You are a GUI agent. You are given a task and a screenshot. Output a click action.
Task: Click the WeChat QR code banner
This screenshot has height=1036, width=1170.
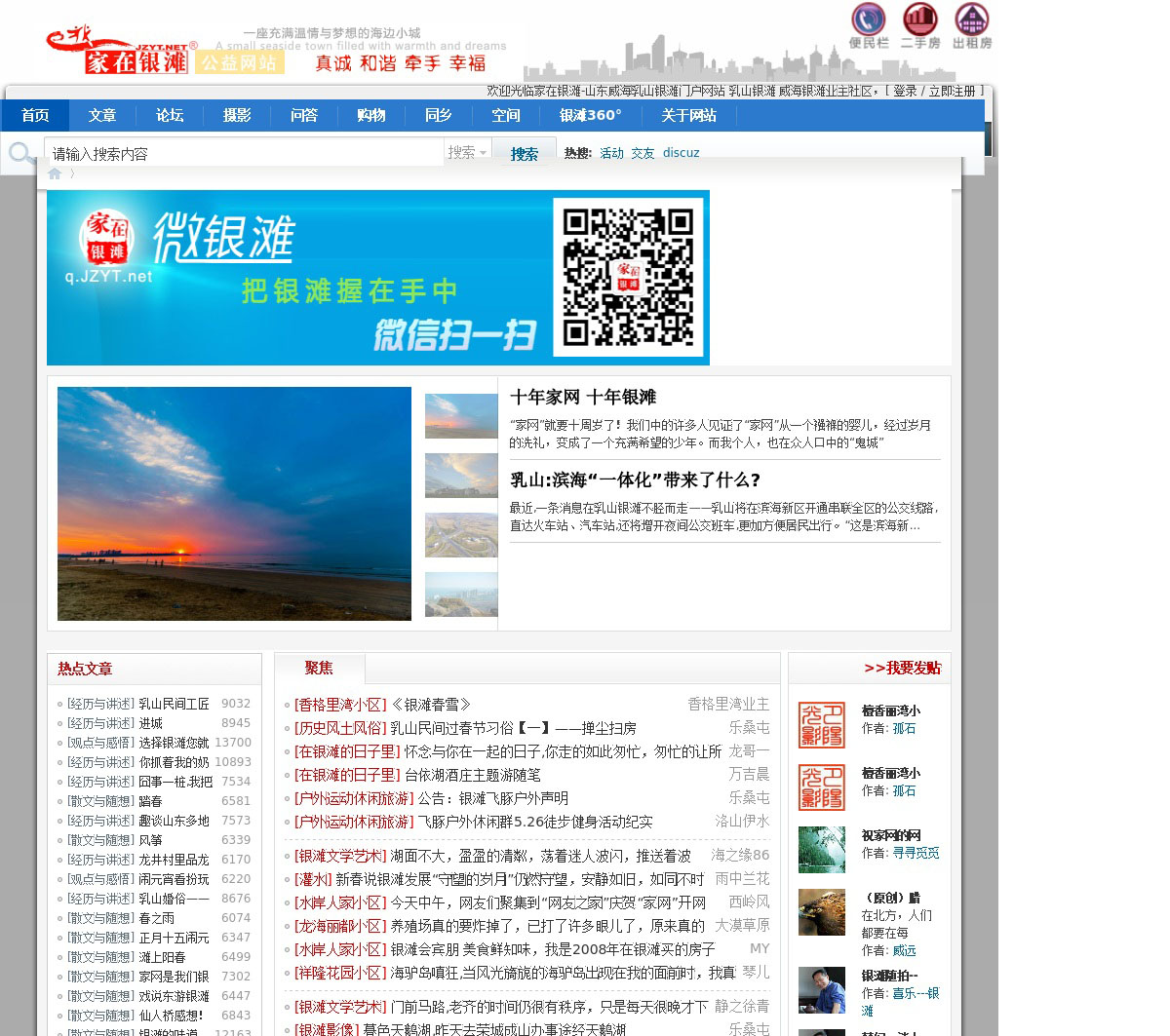(377, 278)
